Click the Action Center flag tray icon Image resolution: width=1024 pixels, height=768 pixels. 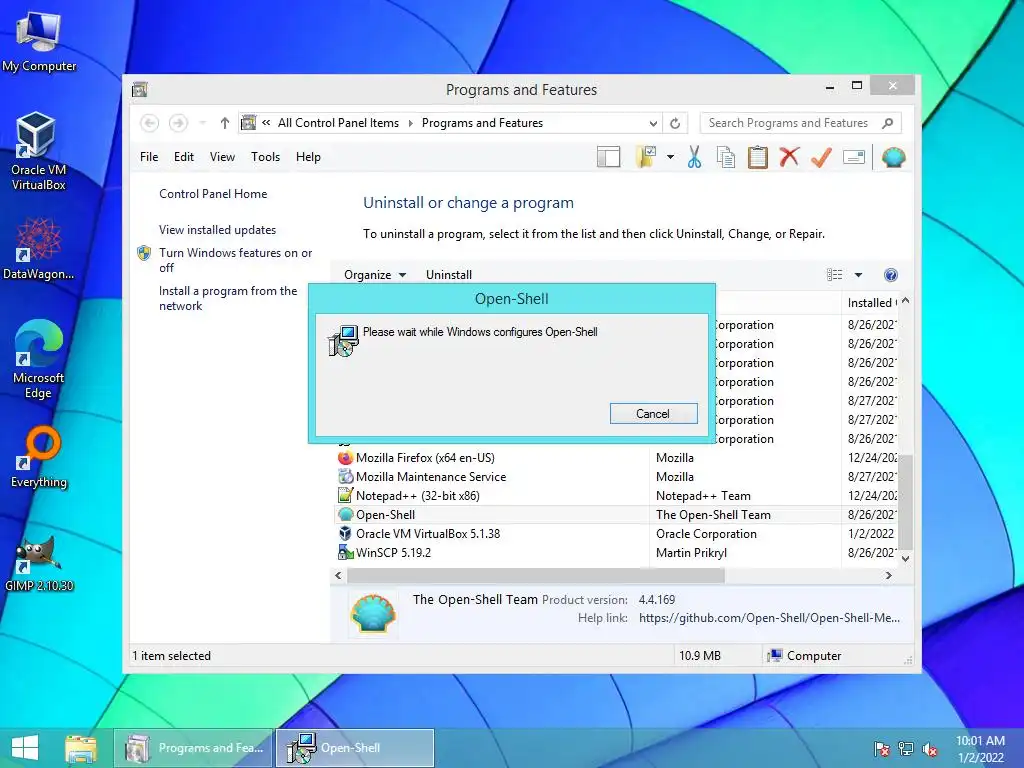(x=882, y=748)
